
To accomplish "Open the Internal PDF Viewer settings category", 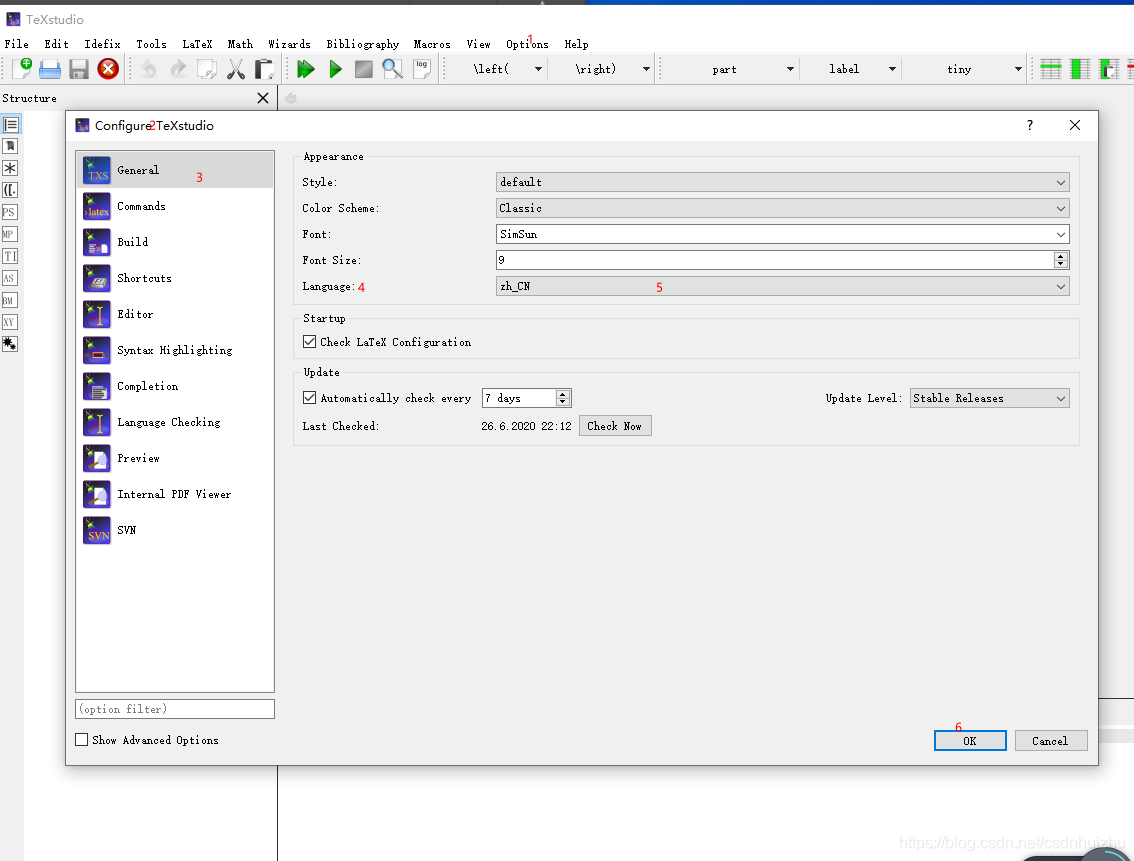I will click(x=175, y=494).
